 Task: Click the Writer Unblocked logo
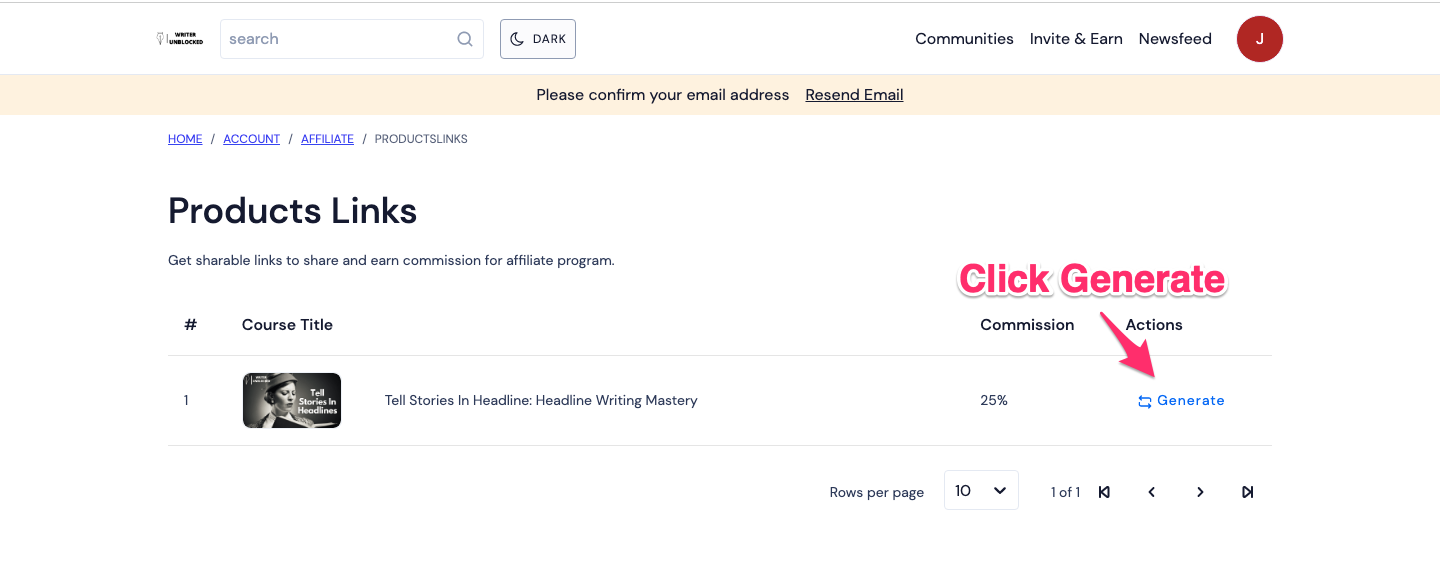180,39
